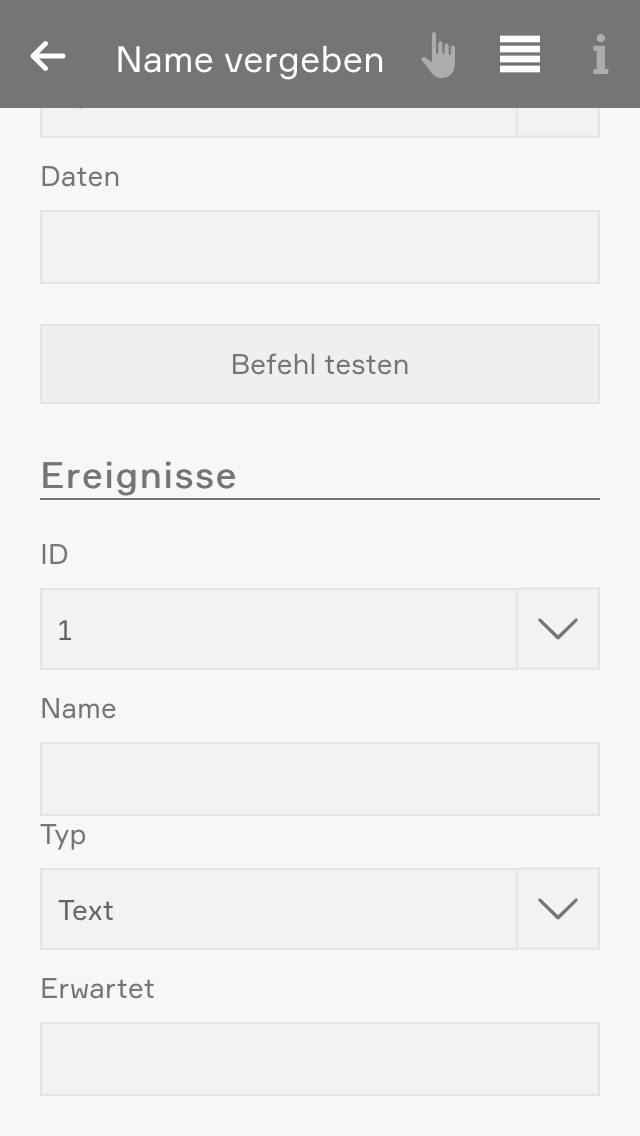The height and width of the screenshot is (1136, 640).
Task: Click the Ereignisse section heading
Action: (x=139, y=476)
